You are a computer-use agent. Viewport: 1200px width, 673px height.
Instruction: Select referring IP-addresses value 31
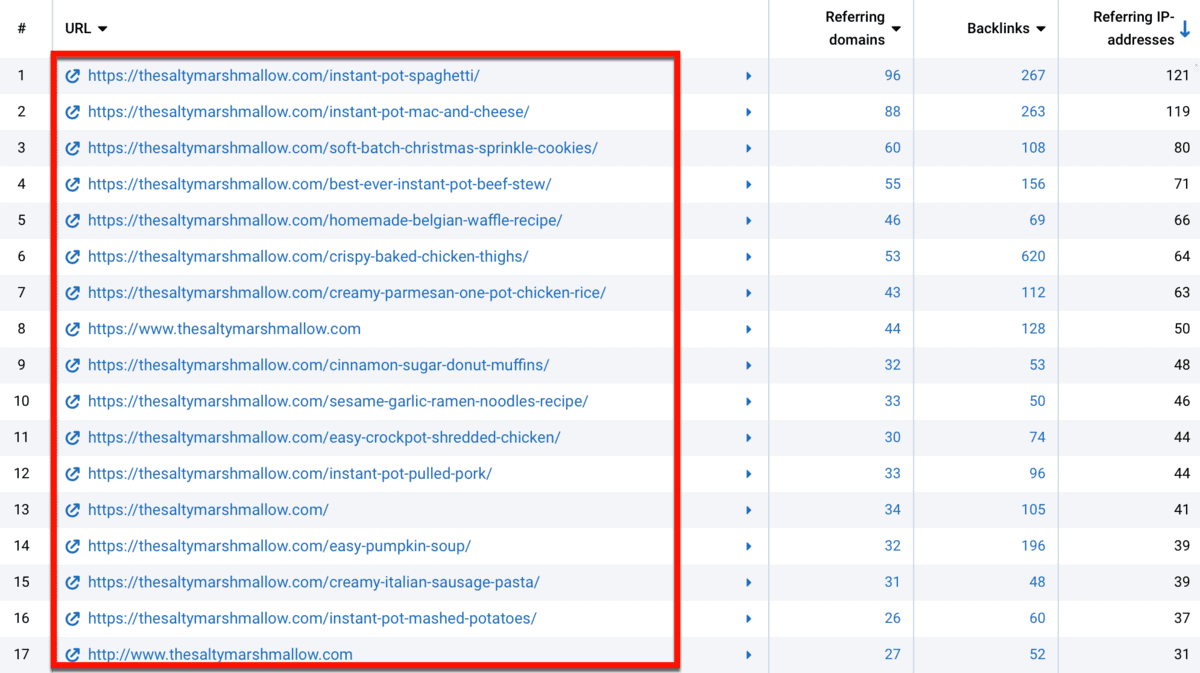pyautogui.click(x=1182, y=655)
